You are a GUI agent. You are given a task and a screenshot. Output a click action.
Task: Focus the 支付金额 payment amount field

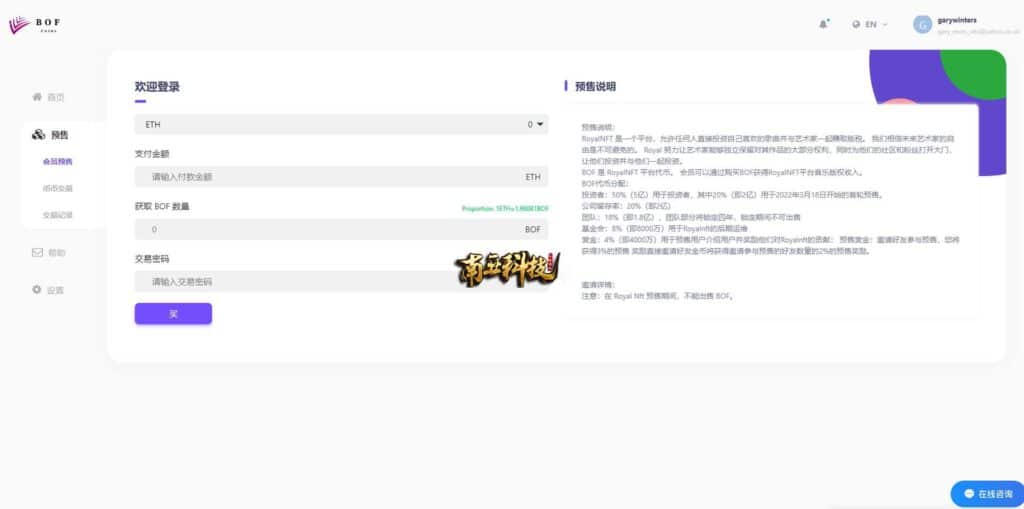point(342,176)
